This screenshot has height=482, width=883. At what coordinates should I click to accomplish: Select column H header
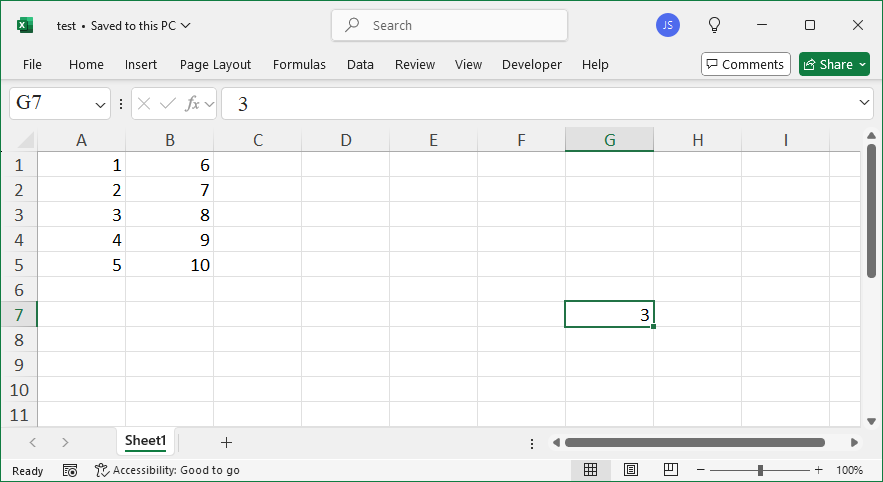(698, 140)
